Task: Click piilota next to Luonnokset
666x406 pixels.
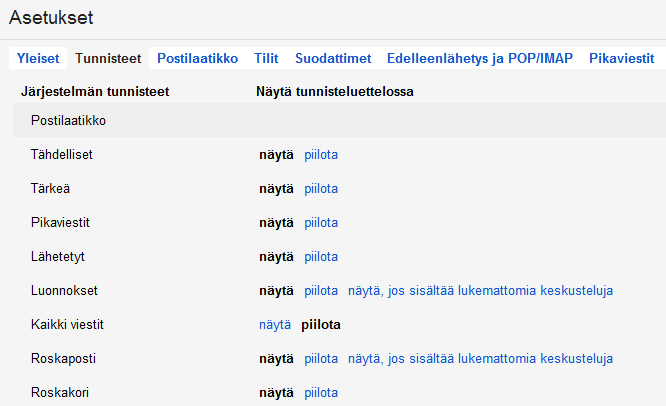Action: point(321,291)
